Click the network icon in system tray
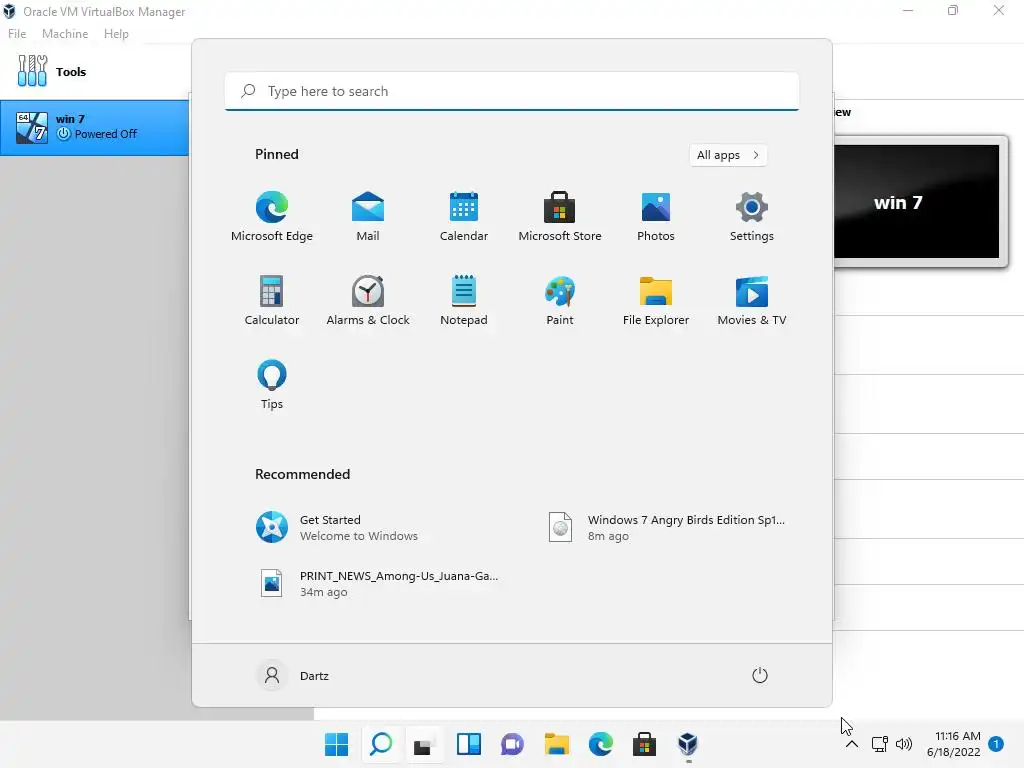The image size is (1024, 768). (880, 744)
